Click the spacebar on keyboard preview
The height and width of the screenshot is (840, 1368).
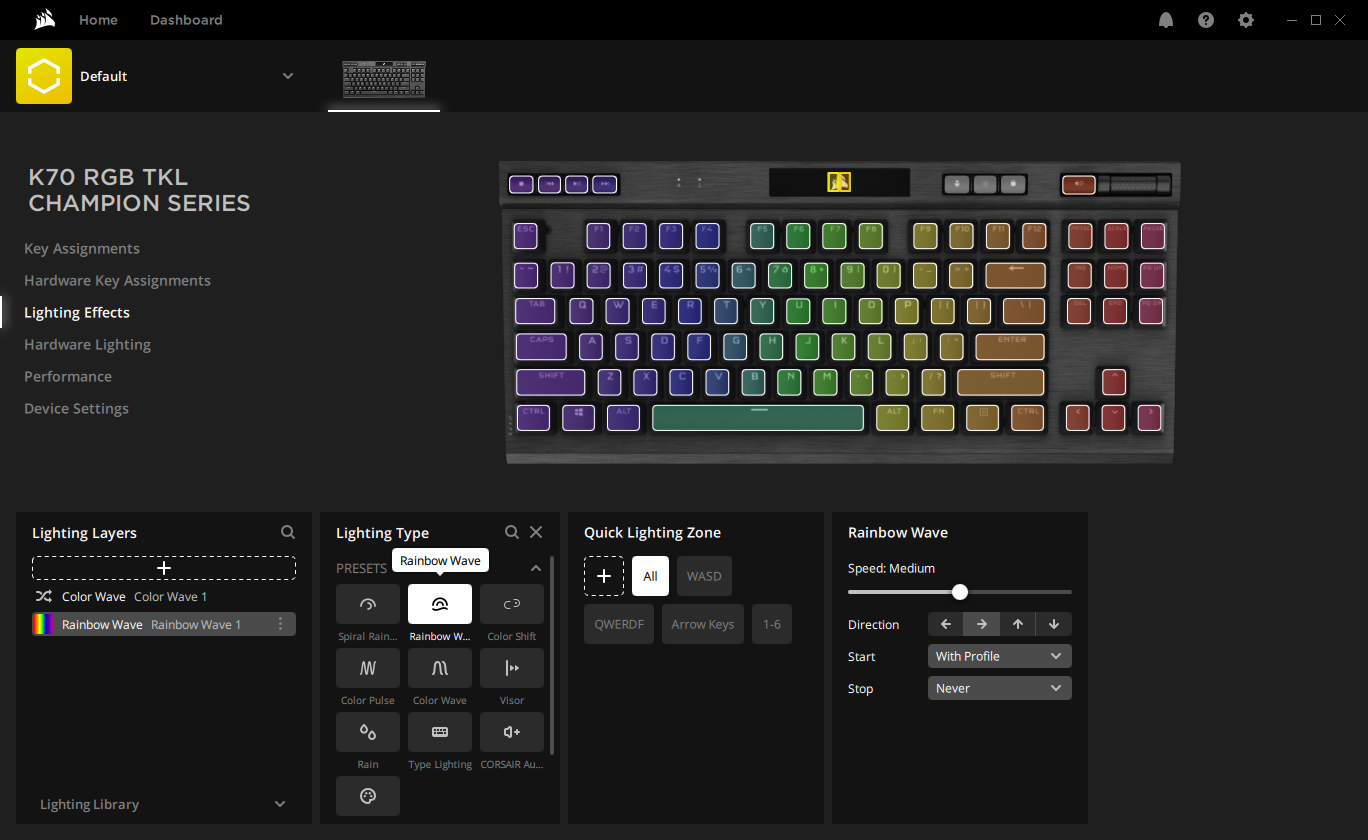[758, 418]
